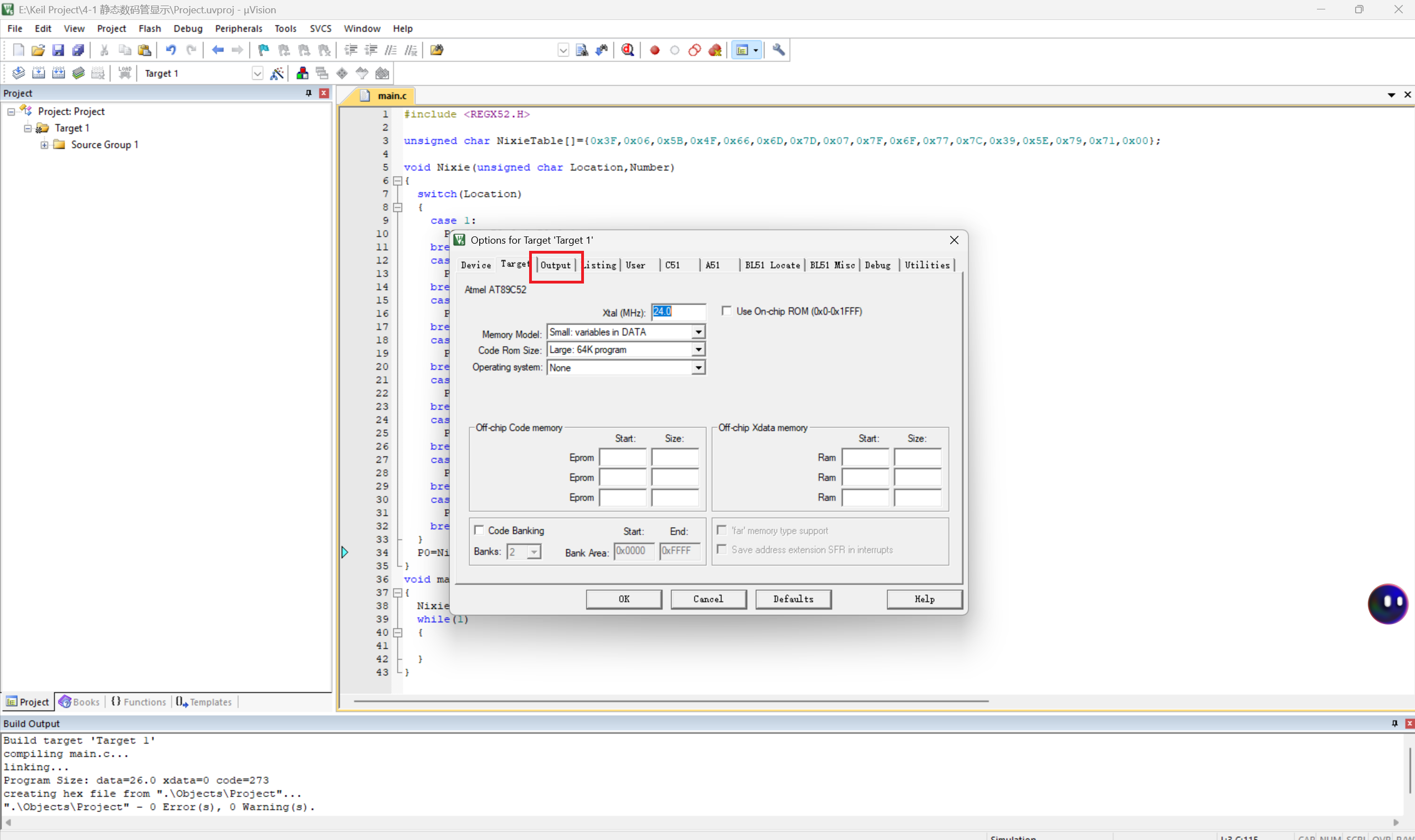Click the Save all files icon
Screen dimensions: 1415x840
tap(78, 50)
